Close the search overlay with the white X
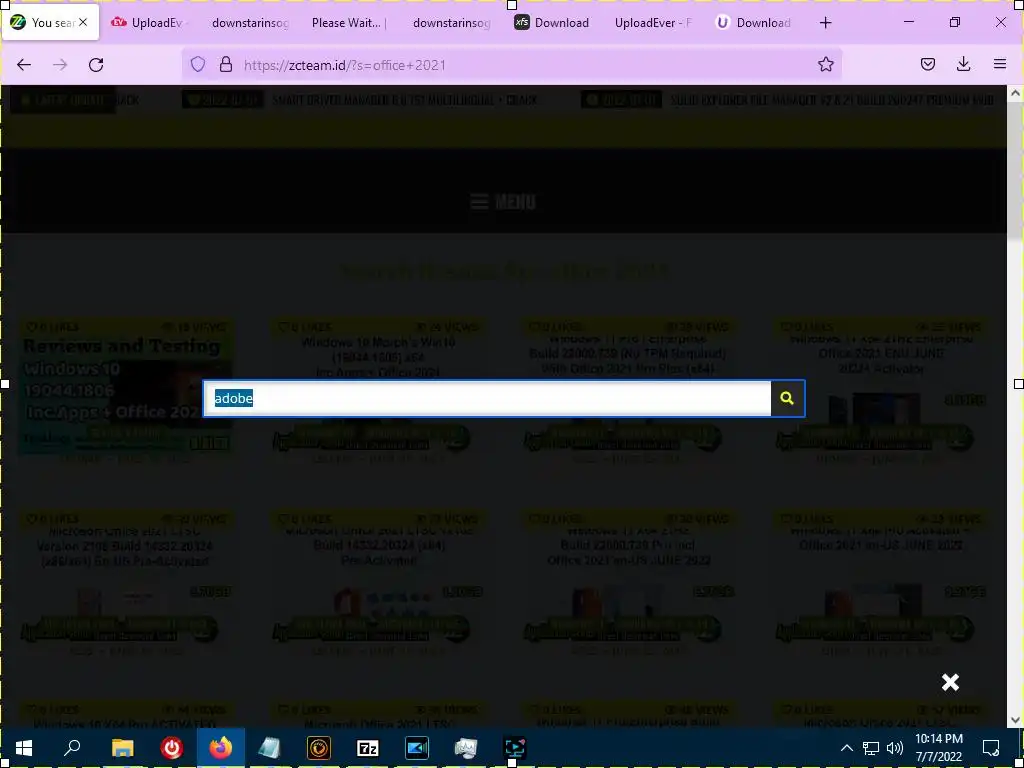 950,682
